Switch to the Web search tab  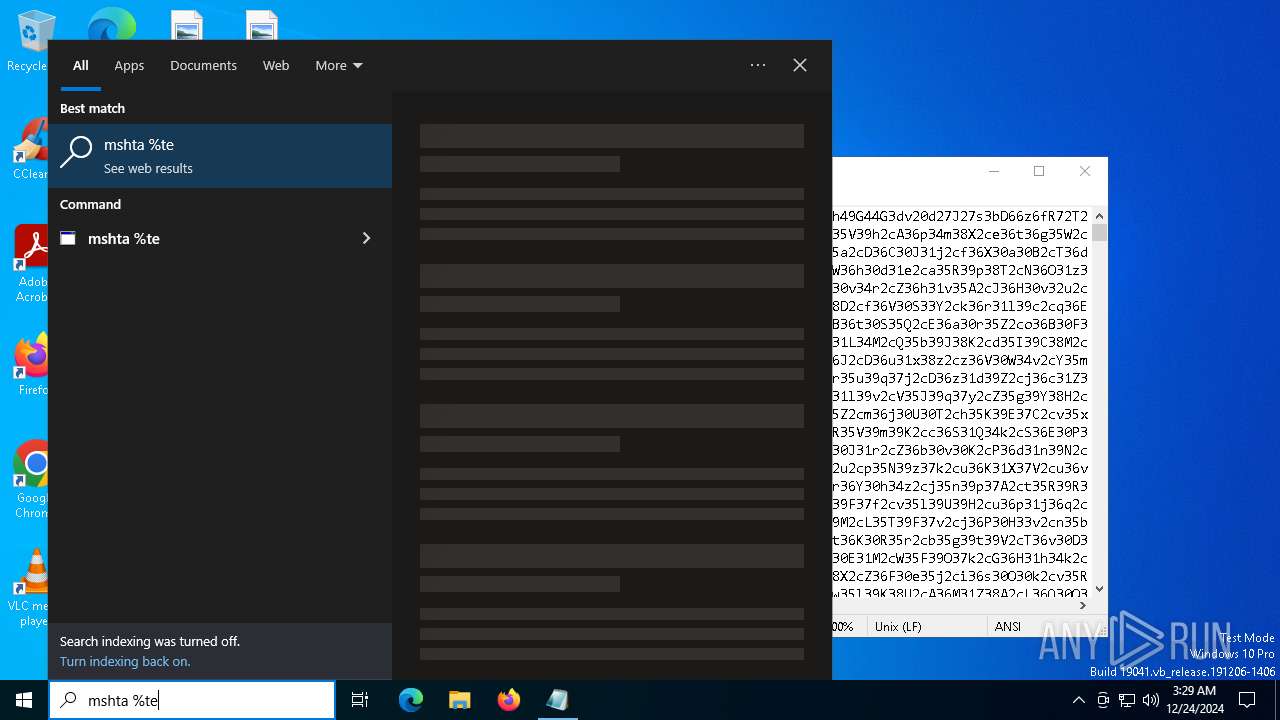coord(276,65)
